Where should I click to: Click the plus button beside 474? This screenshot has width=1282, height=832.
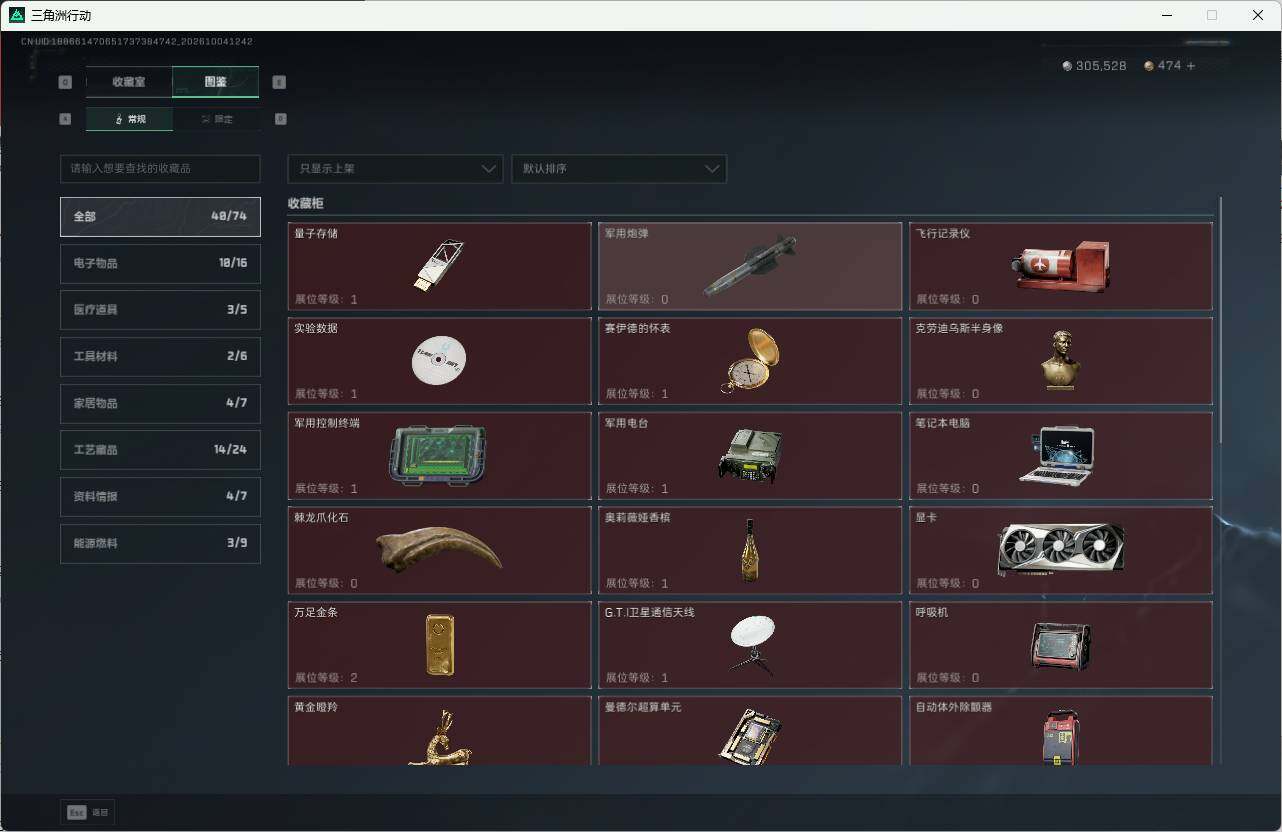click(1190, 66)
